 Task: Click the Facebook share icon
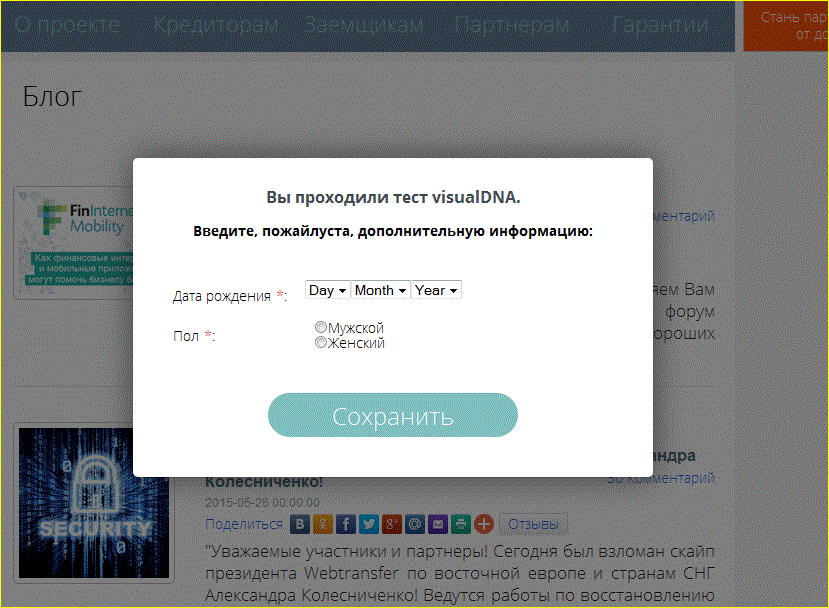pos(345,523)
